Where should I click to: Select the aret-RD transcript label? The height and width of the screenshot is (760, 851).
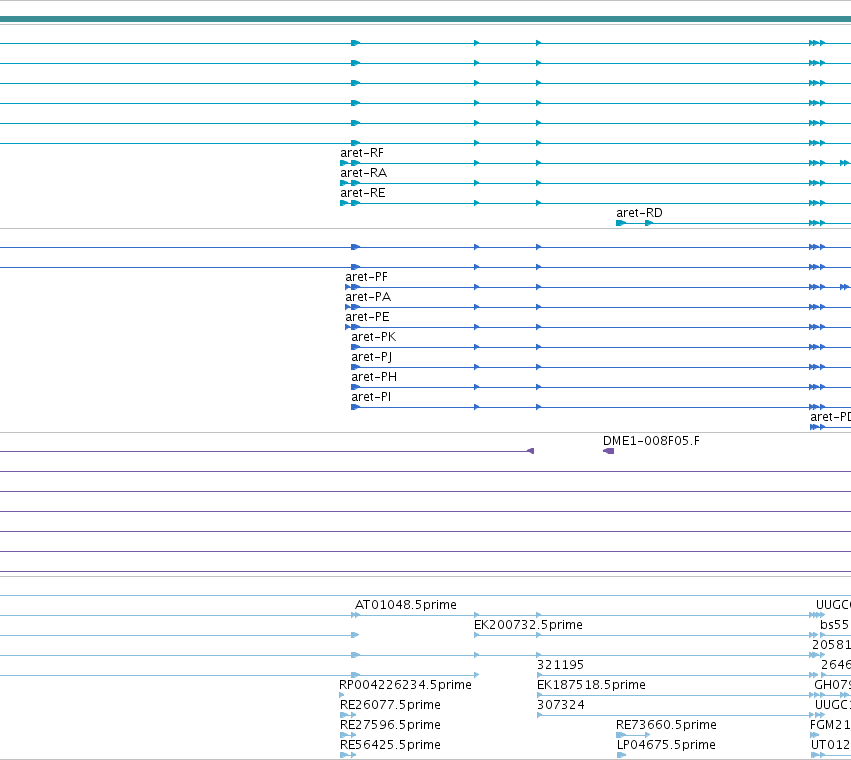click(x=639, y=213)
